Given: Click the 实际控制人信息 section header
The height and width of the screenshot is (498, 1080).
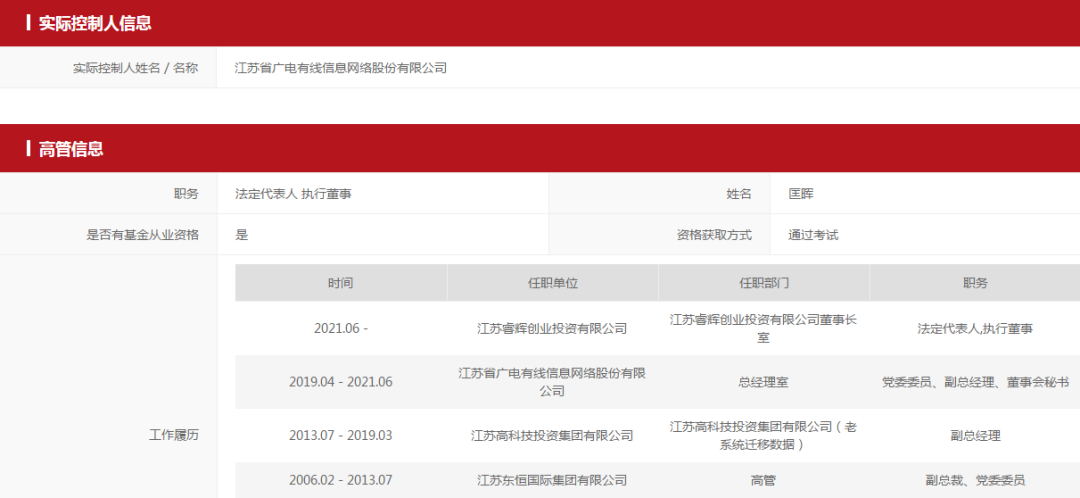Looking at the screenshot, I should (540, 23).
